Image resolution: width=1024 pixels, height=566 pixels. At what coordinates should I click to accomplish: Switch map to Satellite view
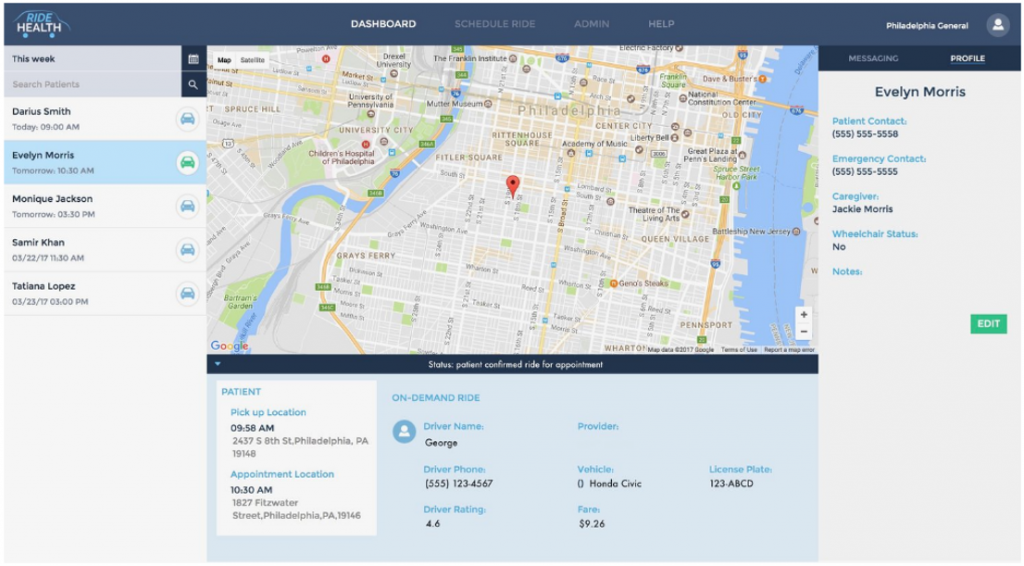point(252,60)
